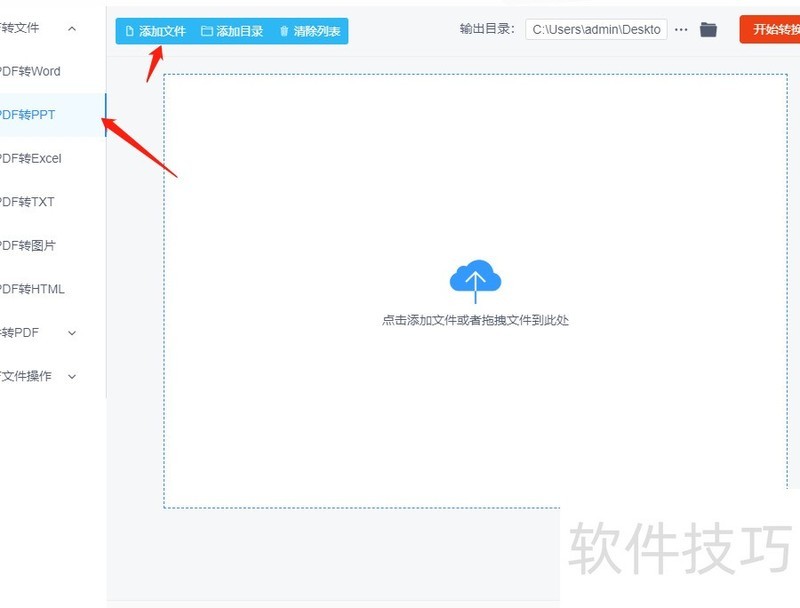Viewport: 800px width, 608px height.
Task: Click the dark folder browse icon
Action: click(709, 29)
